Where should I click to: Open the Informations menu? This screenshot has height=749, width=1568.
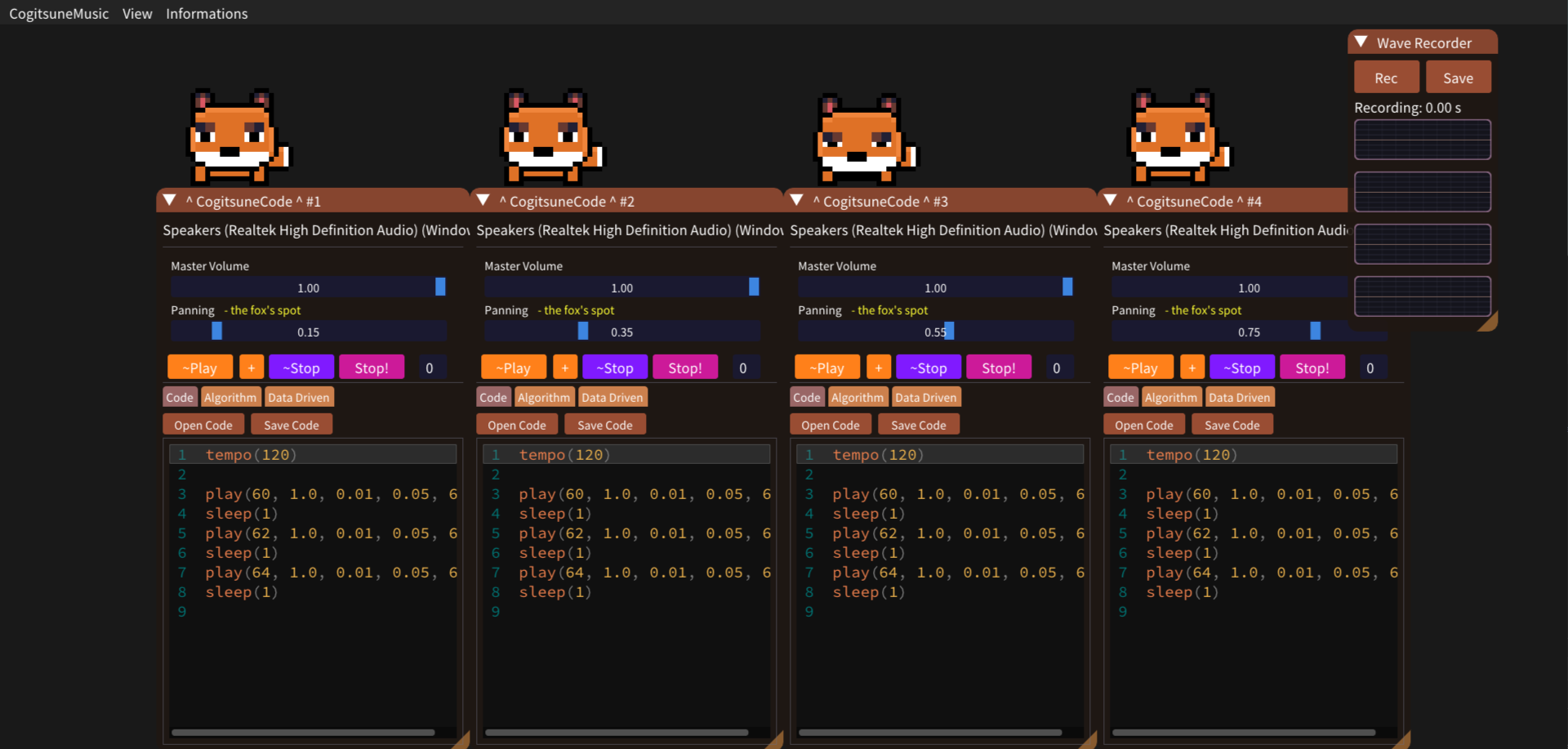pyautogui.click(x=207, y=14)
